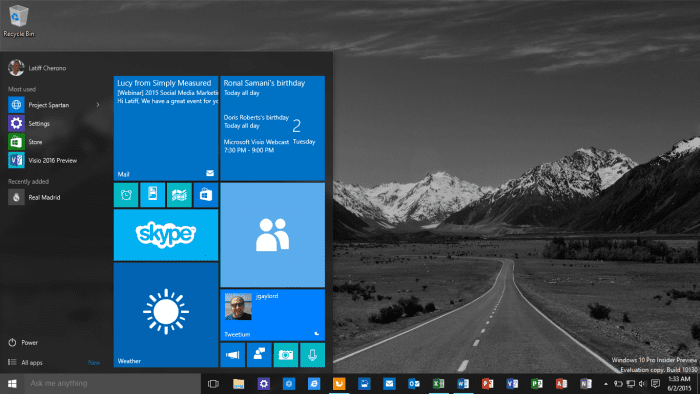Focus the Ask me anything search box

(112, 383)
